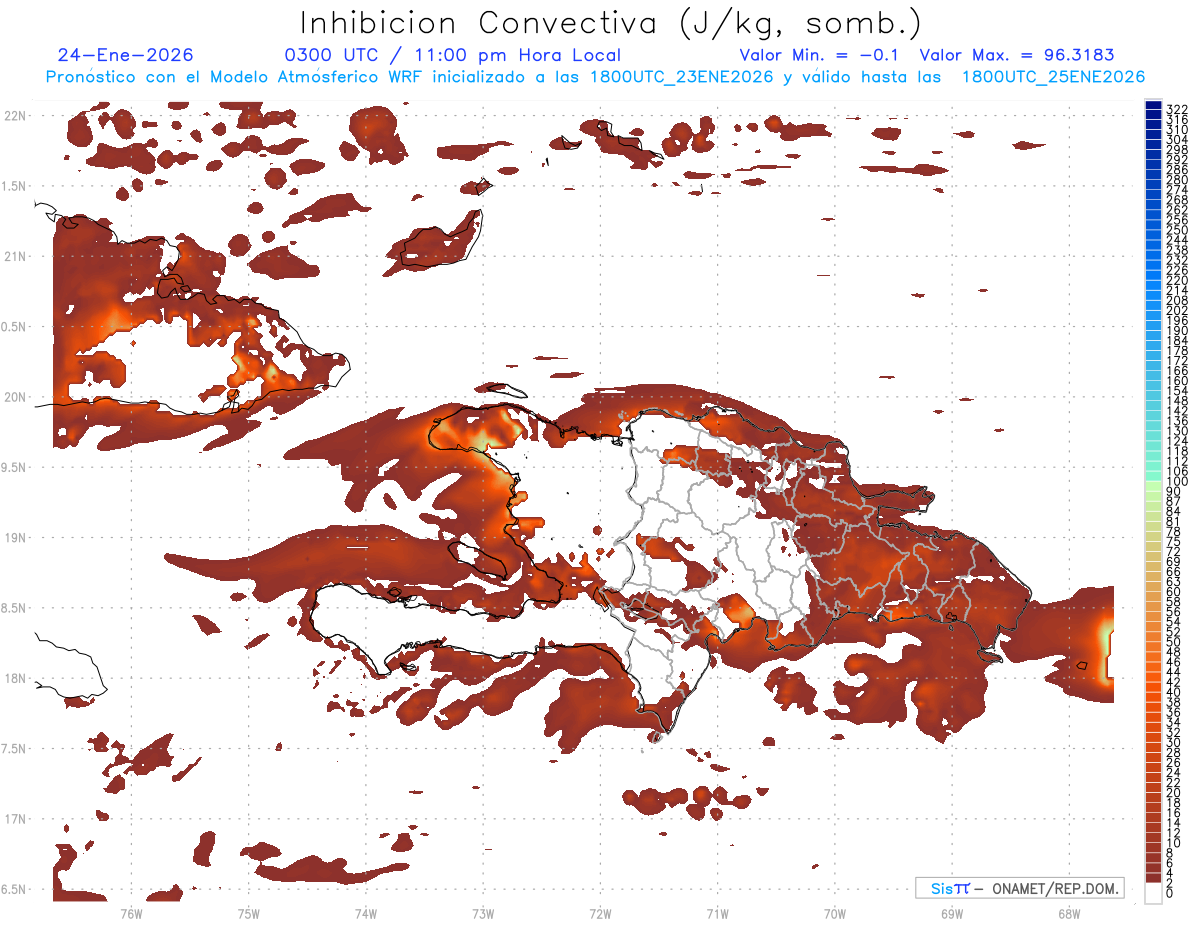Click the "17N" latitude label
Screen dimensions: 1200x927
14,819
